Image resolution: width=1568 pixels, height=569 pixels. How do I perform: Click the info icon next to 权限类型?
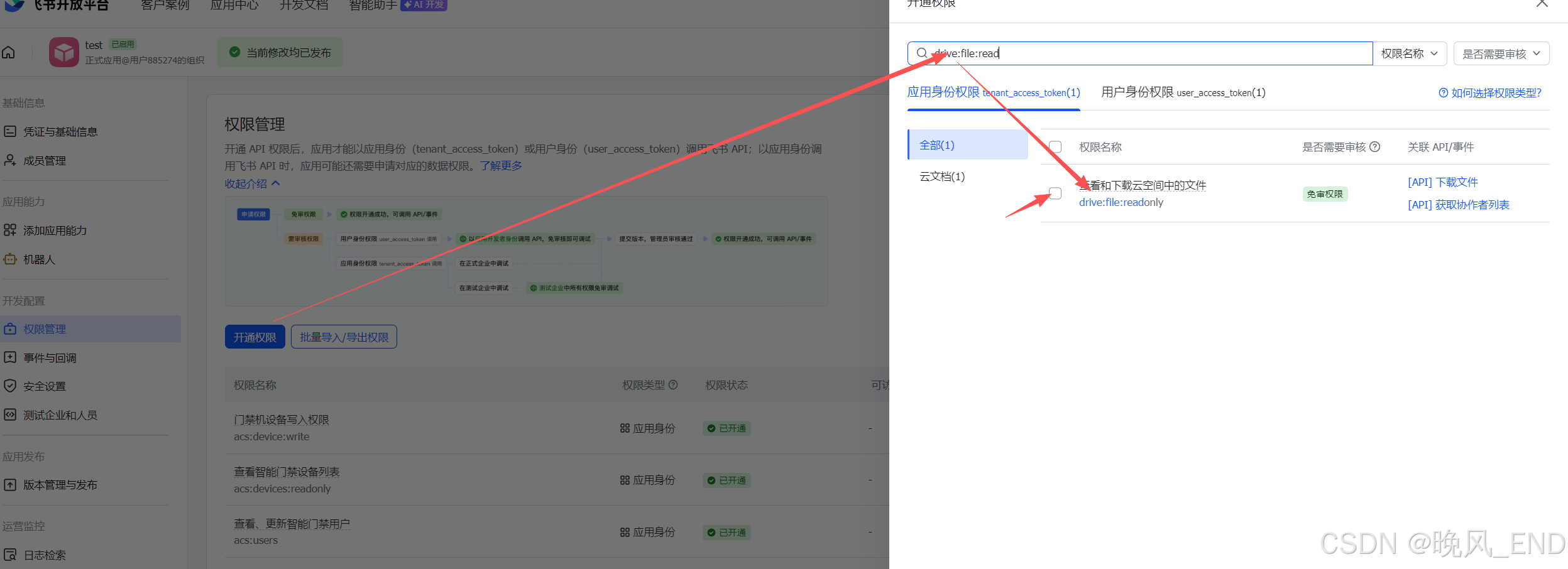click(x=673, y=385)
